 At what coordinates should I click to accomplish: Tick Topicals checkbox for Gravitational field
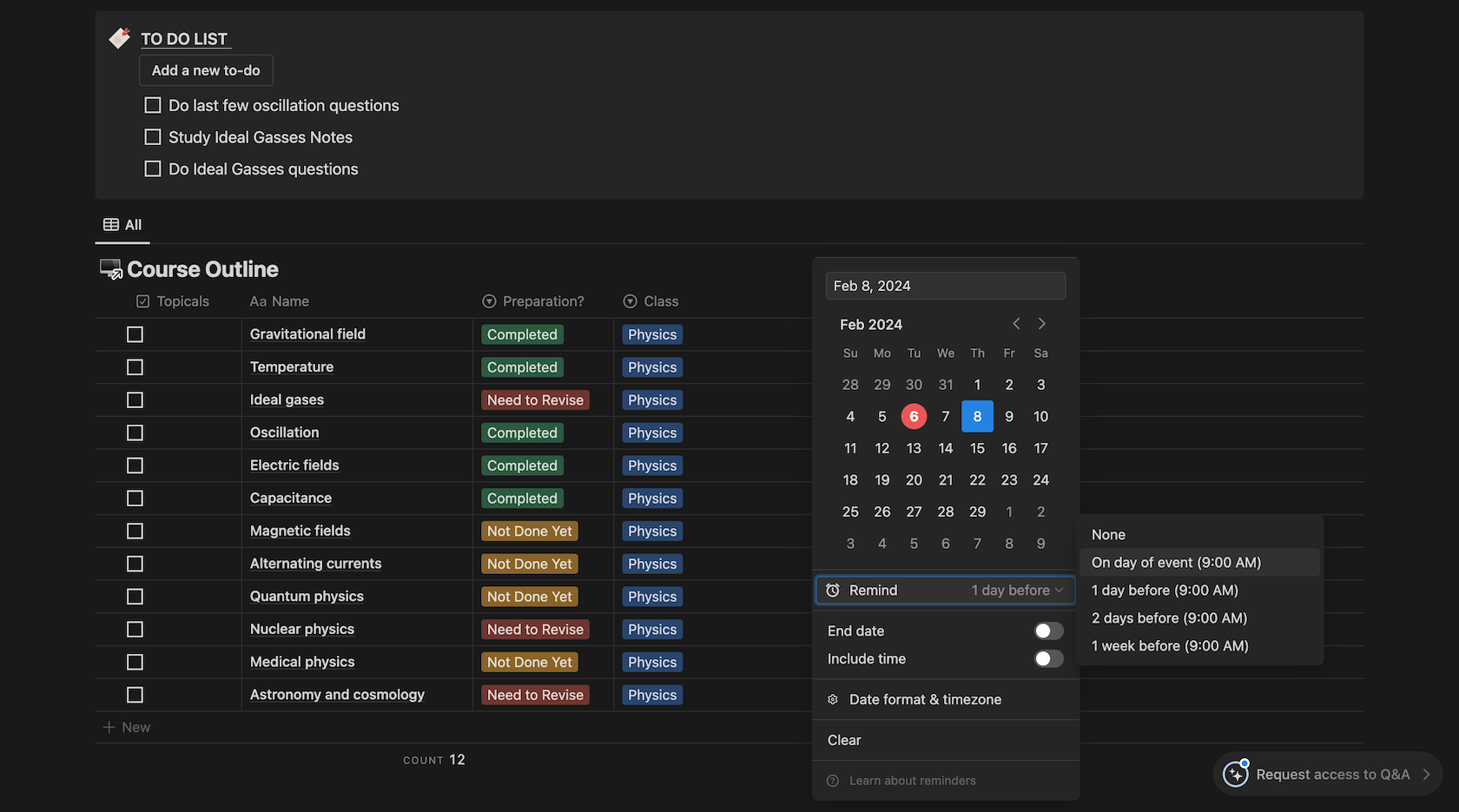click(135, 334)
